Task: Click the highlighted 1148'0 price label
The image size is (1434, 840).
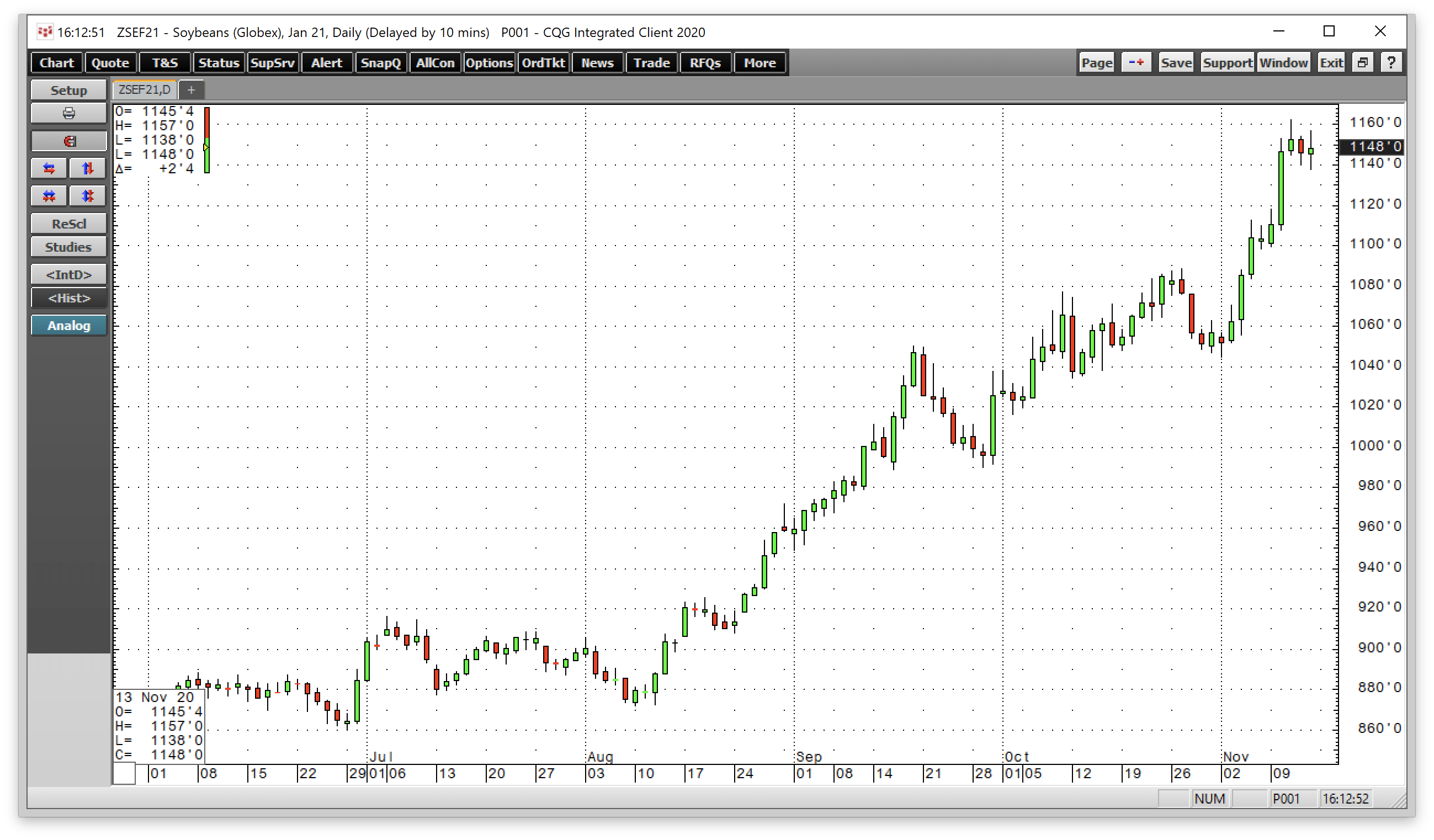Action: click(x=1372, y=146)
